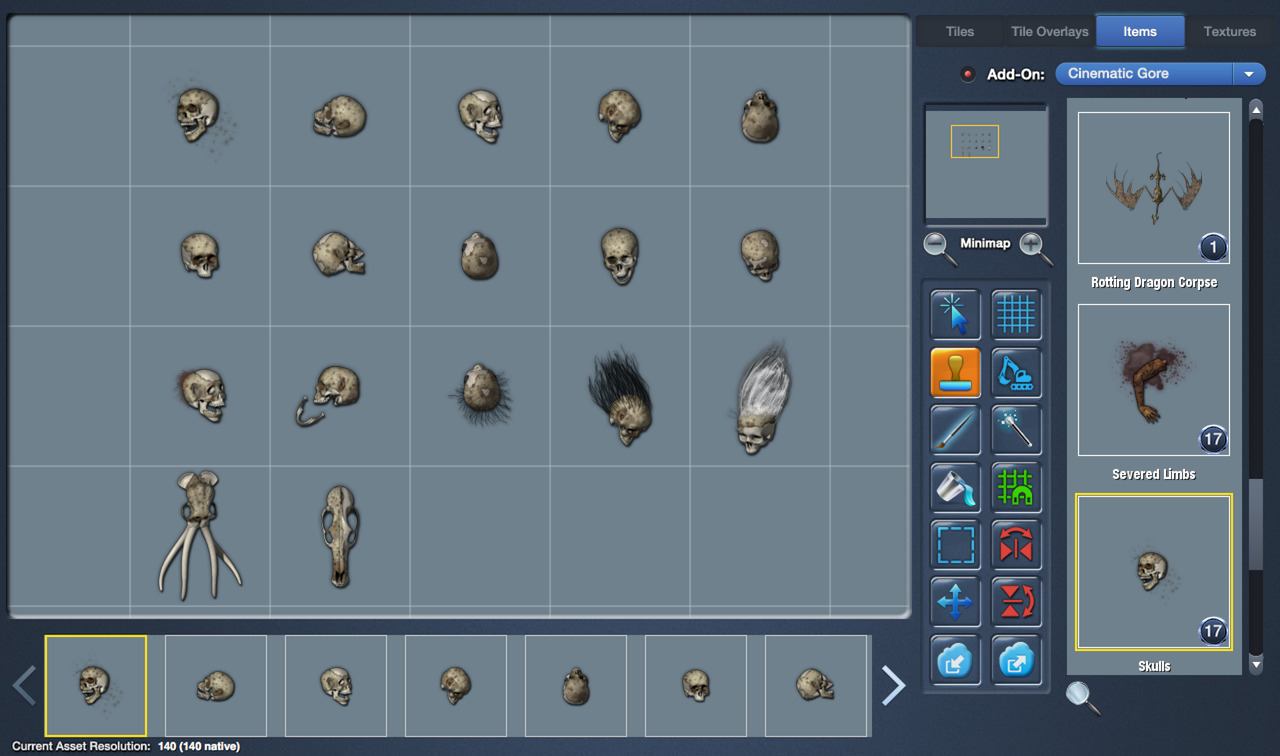Click the 17 count badge on Skulls
This screenshot has height=756, width=1280.
[1213, 631]
